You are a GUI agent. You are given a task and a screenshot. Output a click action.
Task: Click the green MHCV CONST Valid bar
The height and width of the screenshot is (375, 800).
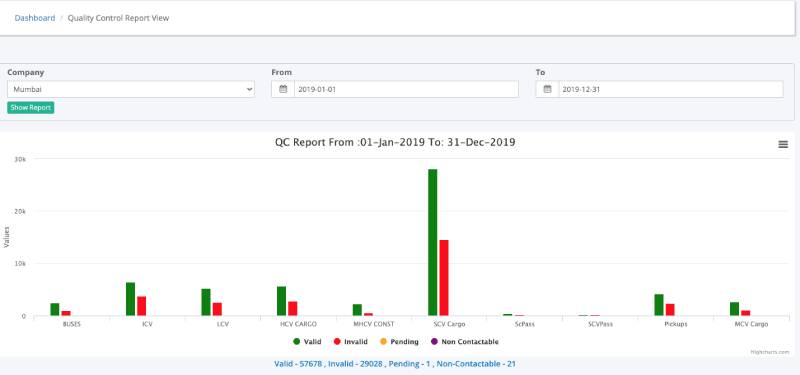coord(357,310)
